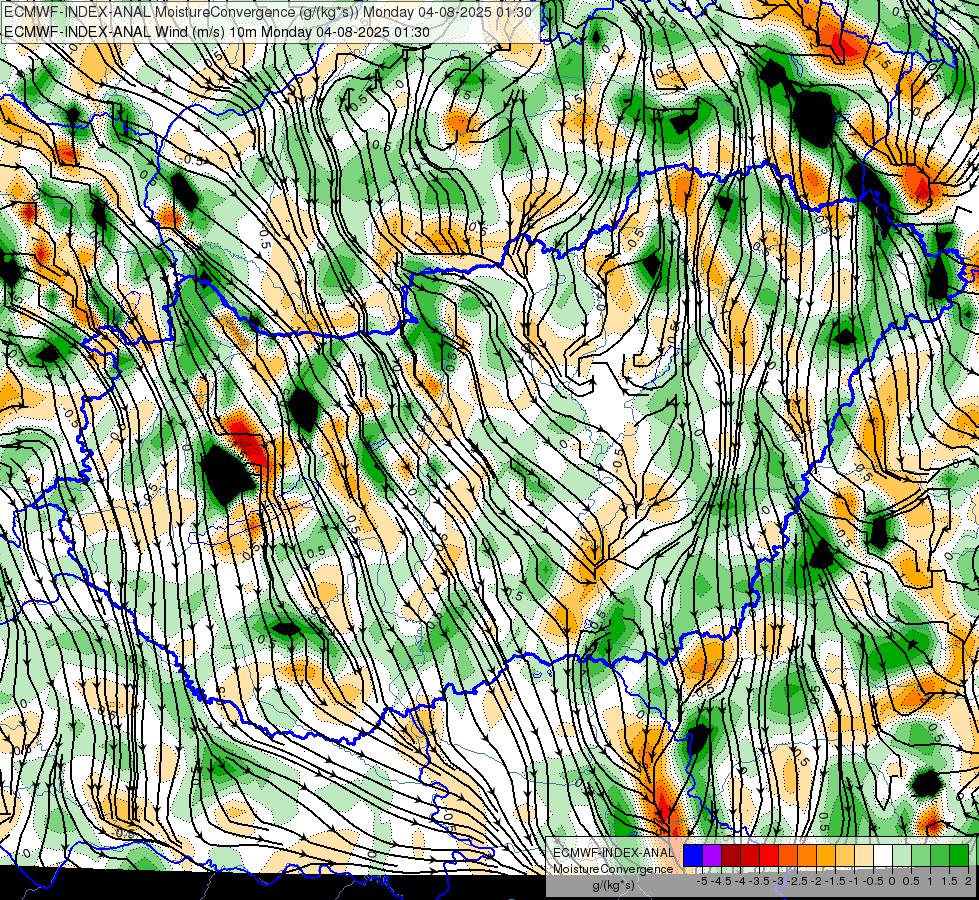This screenshot has height=900, width=979.
Task: Click the -3.5 tick label in the legend
Action: (760, 881)
